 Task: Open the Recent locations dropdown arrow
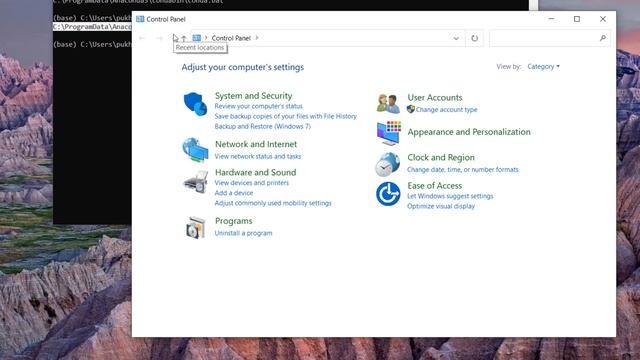(175, 38)
